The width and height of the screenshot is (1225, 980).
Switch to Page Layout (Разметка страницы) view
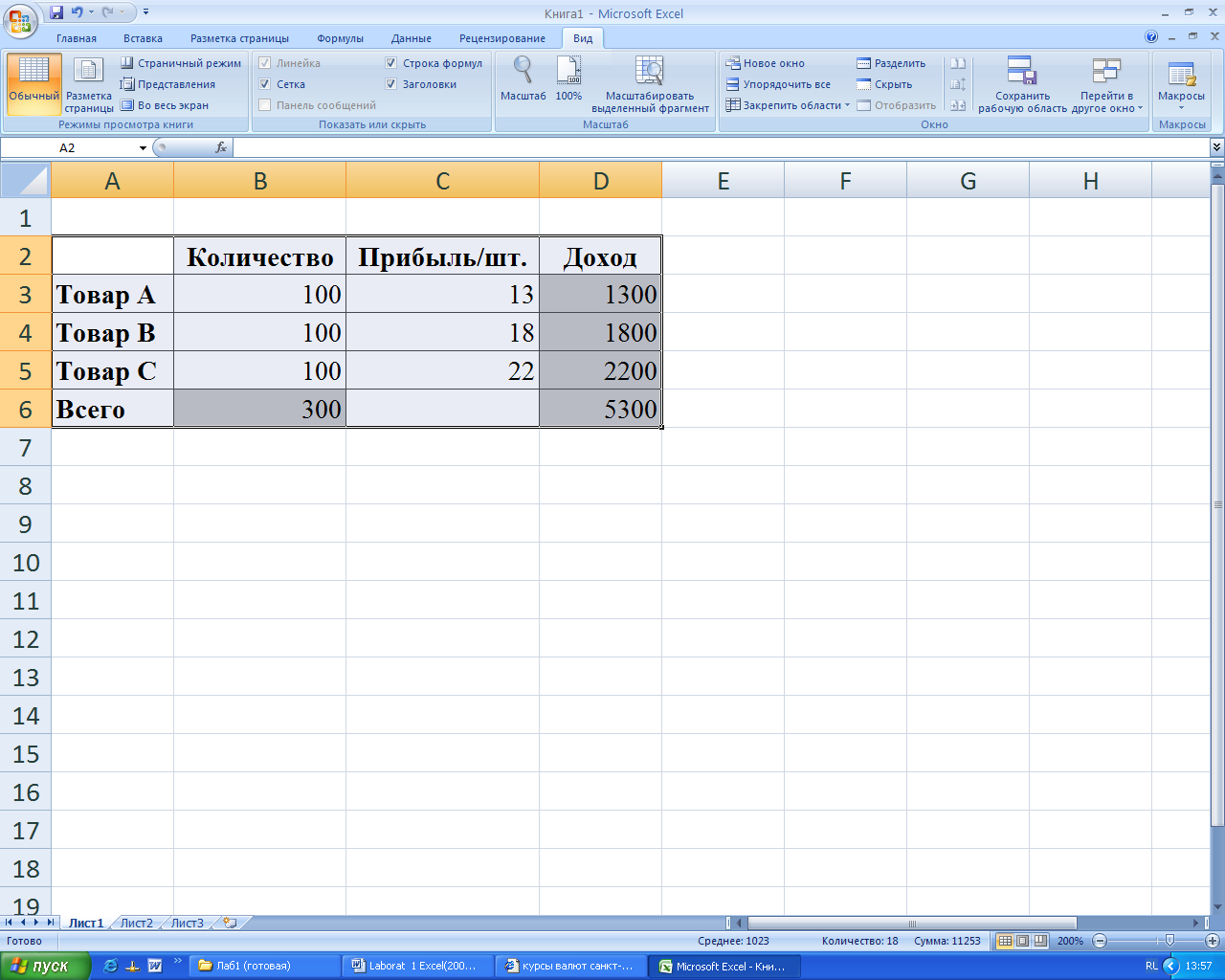89,84
